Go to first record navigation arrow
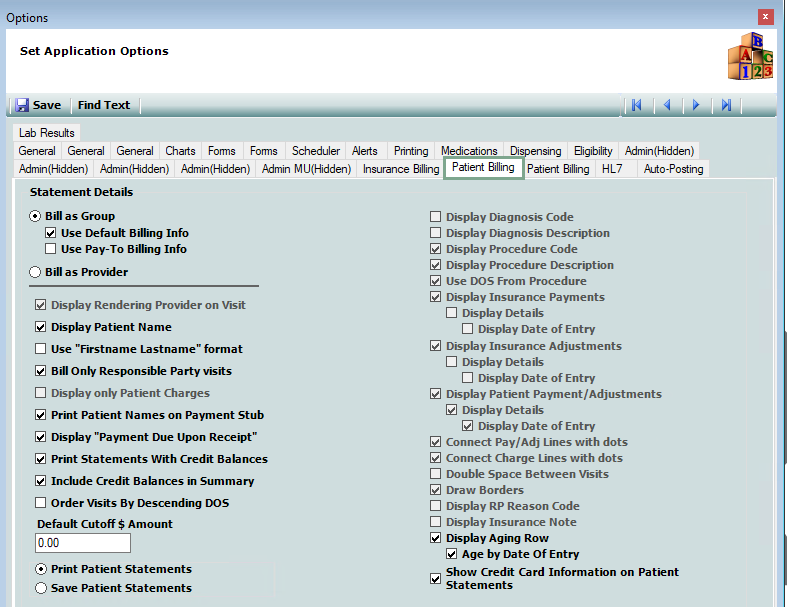 636,105
